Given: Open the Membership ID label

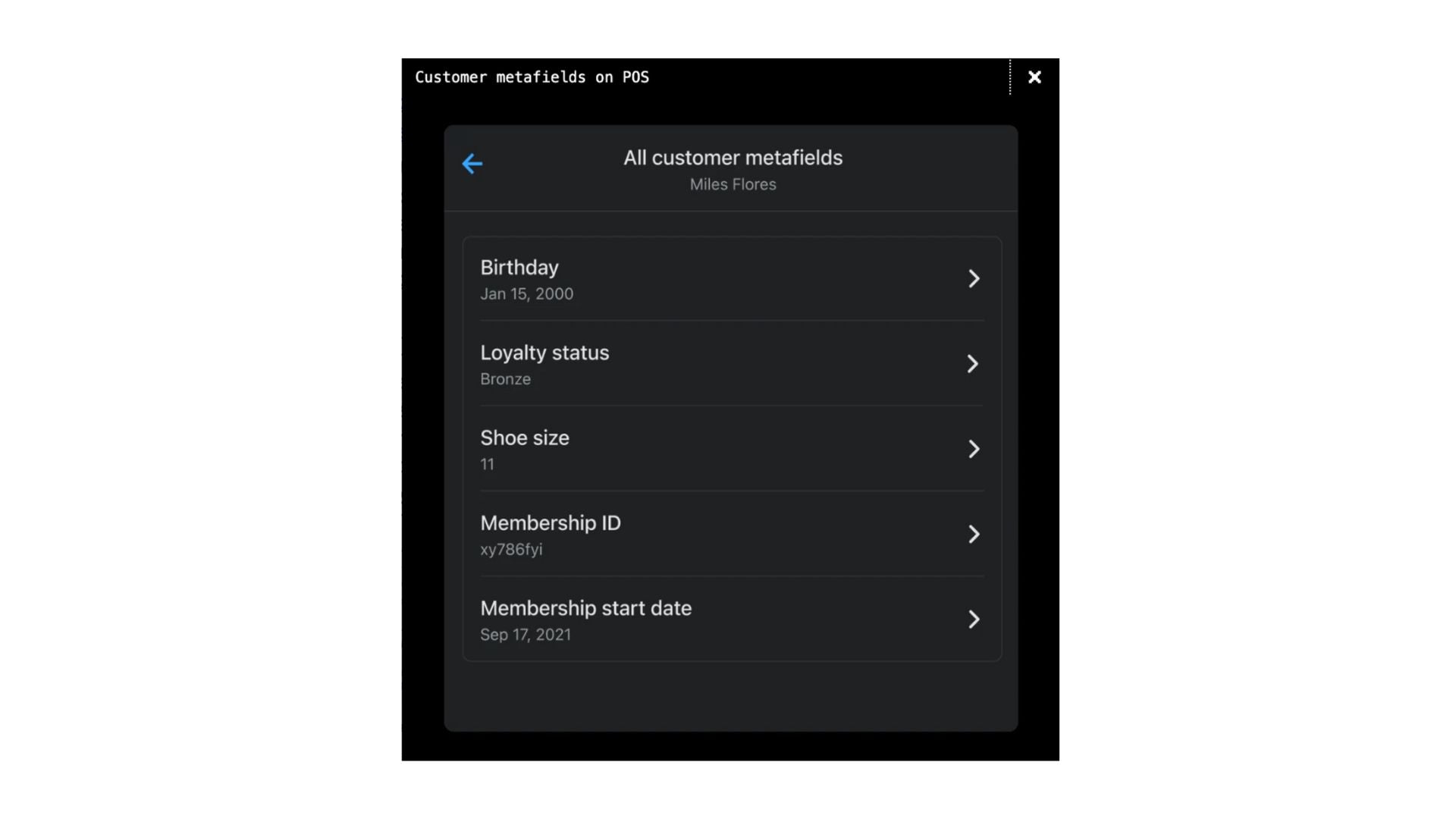Looking at the screenshot, I should click(551, 523).
